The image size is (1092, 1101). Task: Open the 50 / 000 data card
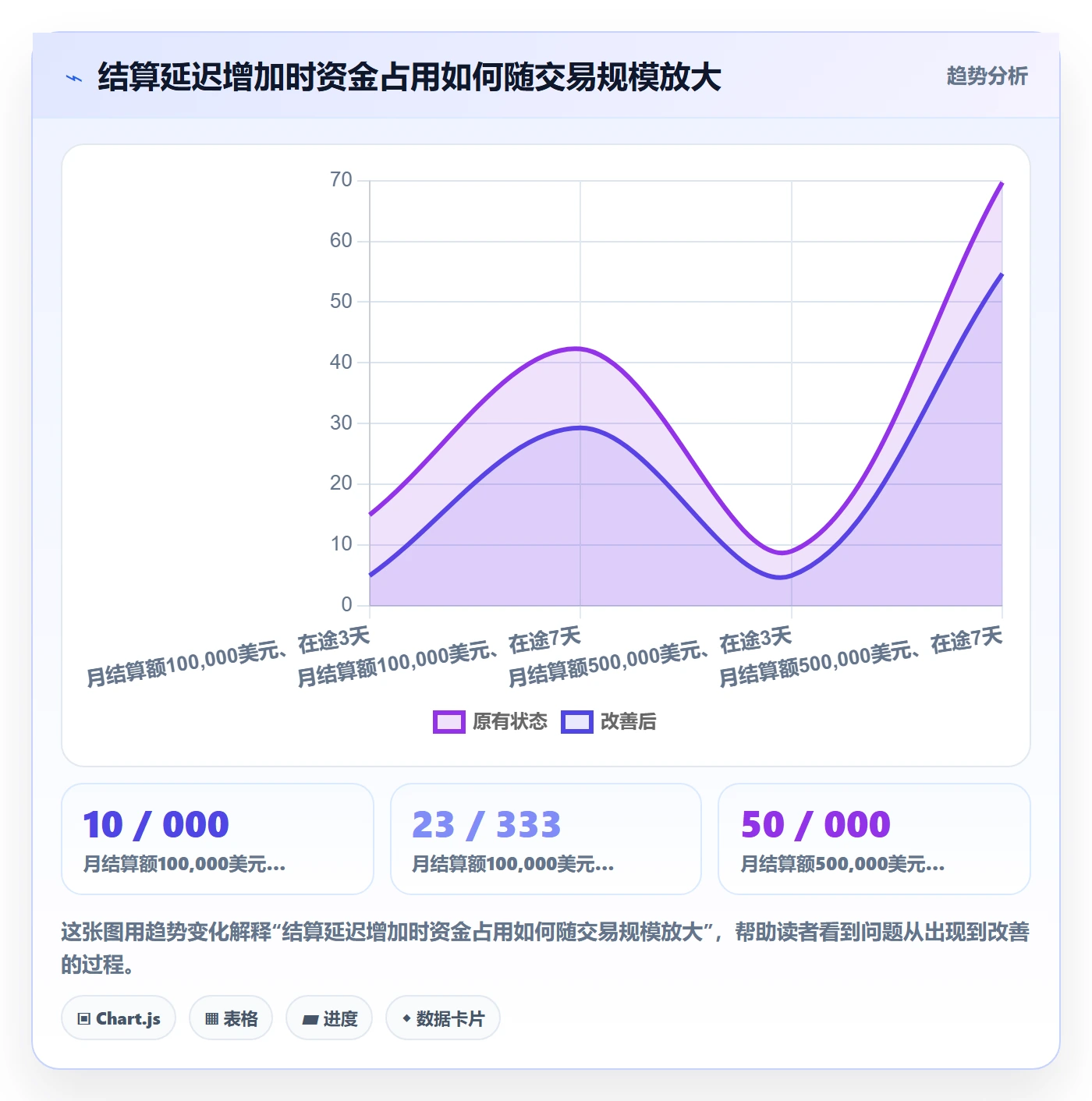click(x=874, y=839)
